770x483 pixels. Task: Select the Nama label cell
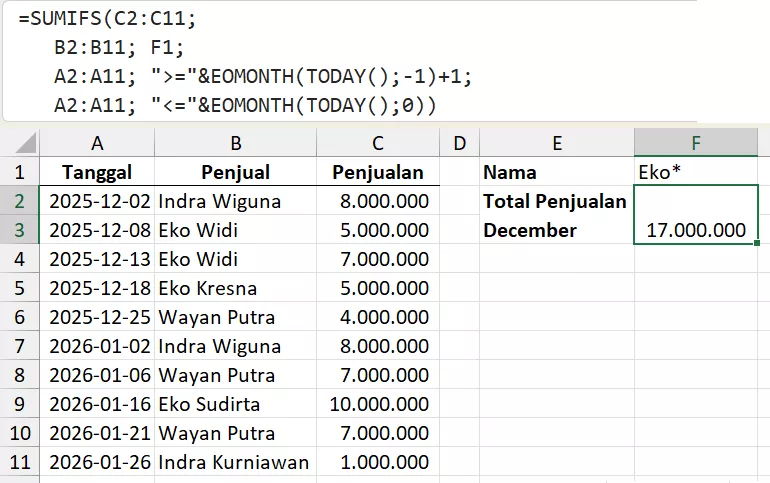[x=557, y=172]
